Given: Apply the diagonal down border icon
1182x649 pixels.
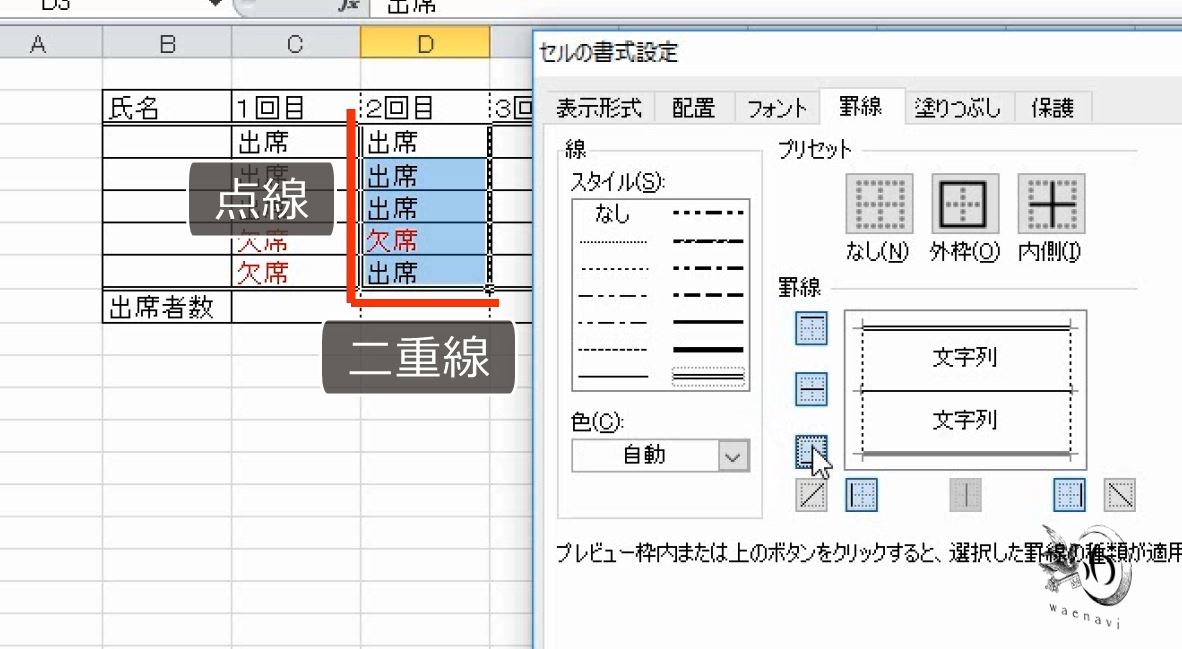Looking at the screenshot, I should [1119, 494].
